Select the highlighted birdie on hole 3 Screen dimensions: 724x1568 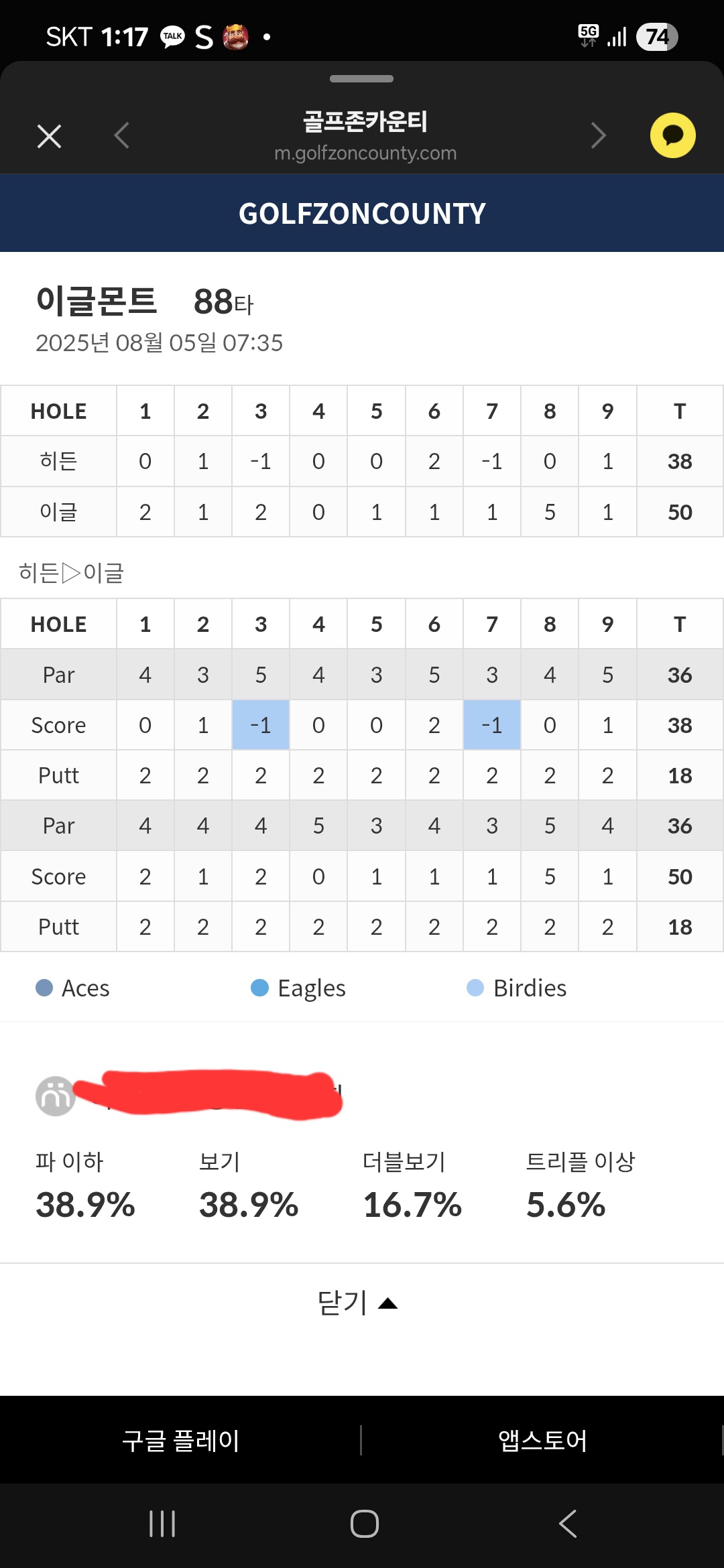(261, 725)
